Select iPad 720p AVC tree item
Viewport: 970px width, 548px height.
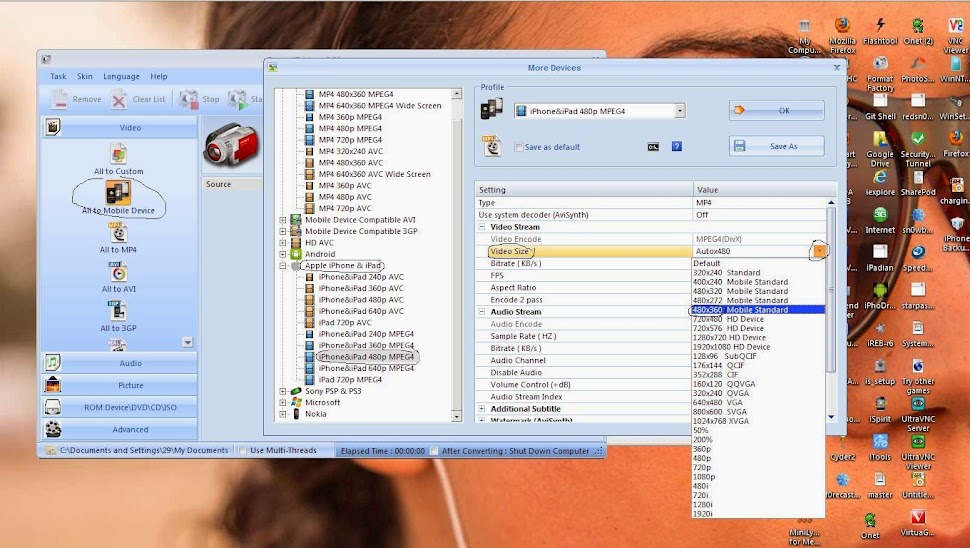click(x=345, y=323)
